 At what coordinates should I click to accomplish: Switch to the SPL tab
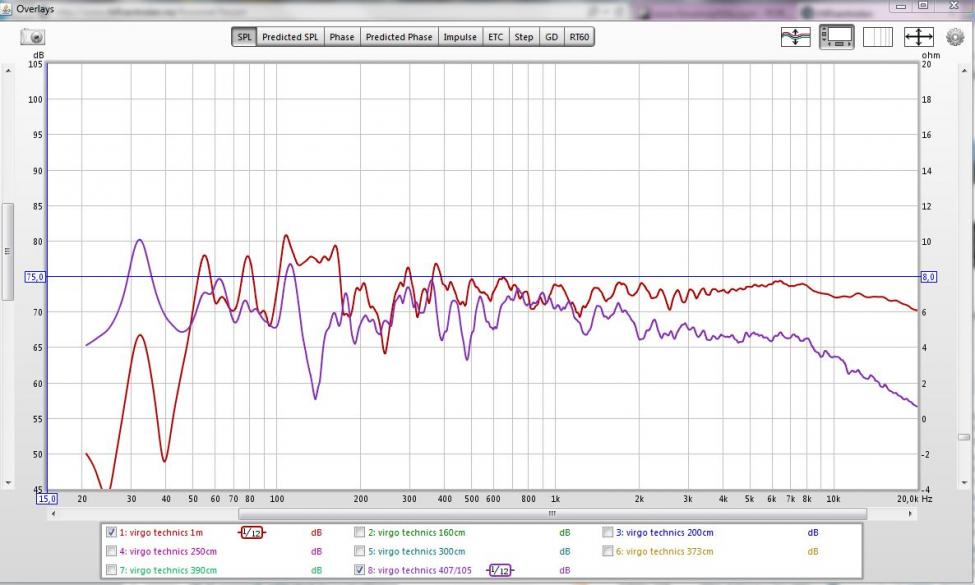click(x=244, y=37)
